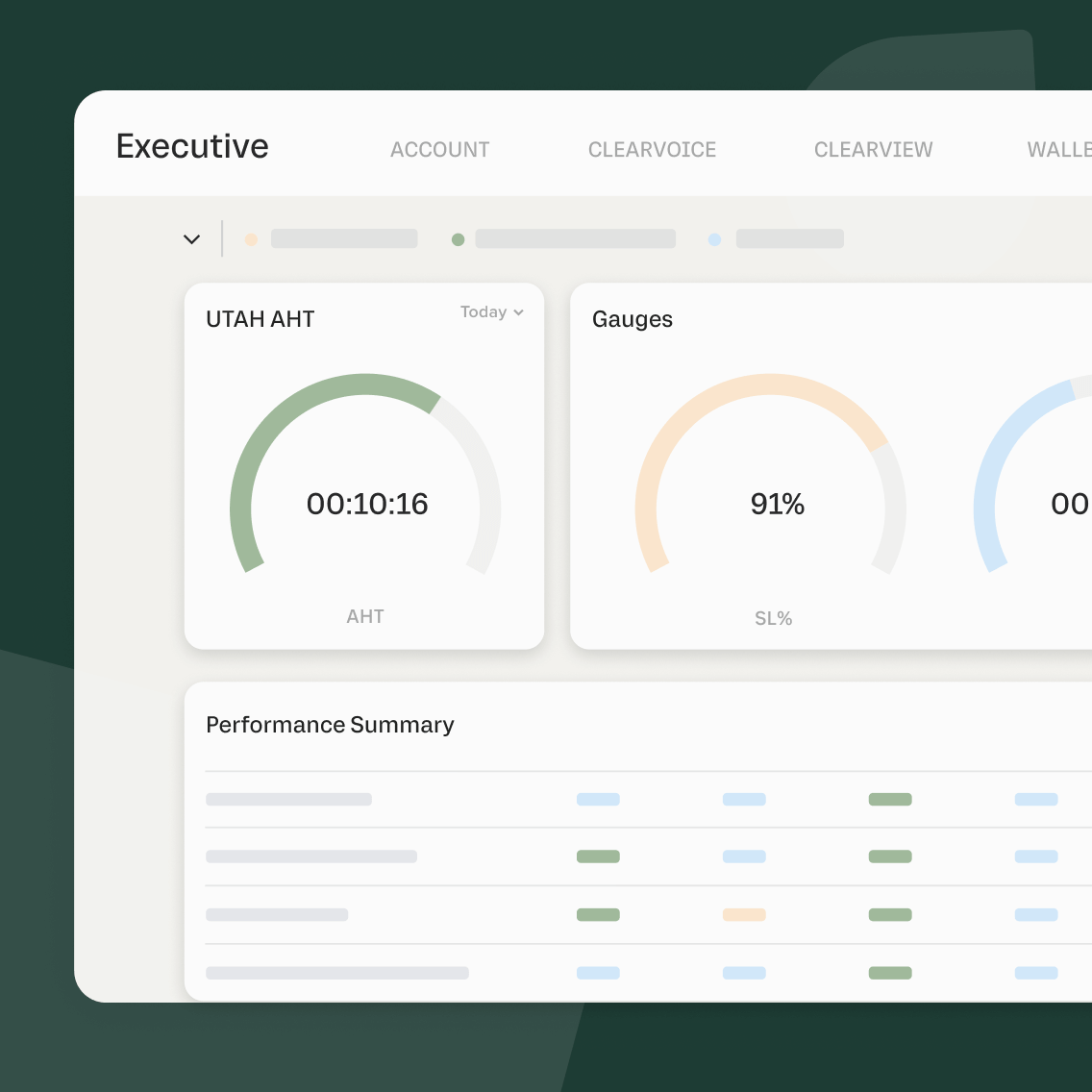The height and width of the screenshot is (1092, 1092).
Task: Toggle the green legend indicator dot
Action: click(x=459, y=238)
